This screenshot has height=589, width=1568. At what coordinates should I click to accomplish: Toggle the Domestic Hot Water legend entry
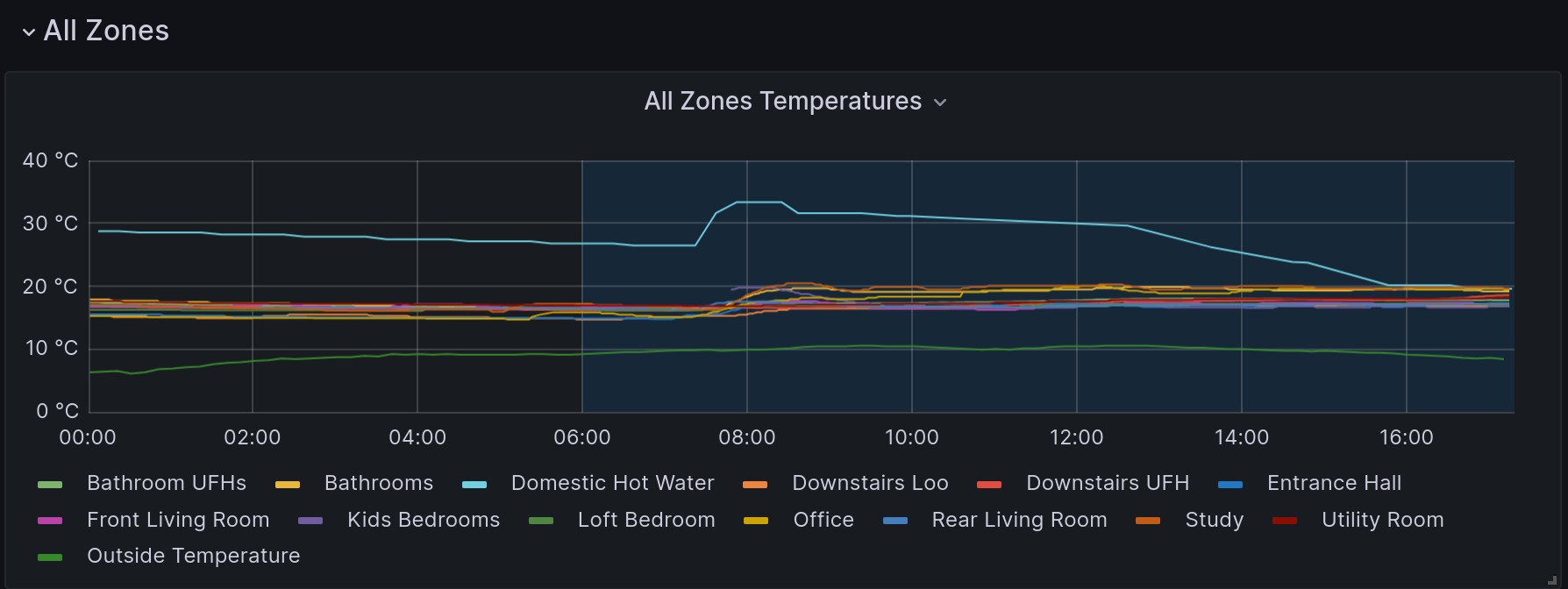coord(612,483)
